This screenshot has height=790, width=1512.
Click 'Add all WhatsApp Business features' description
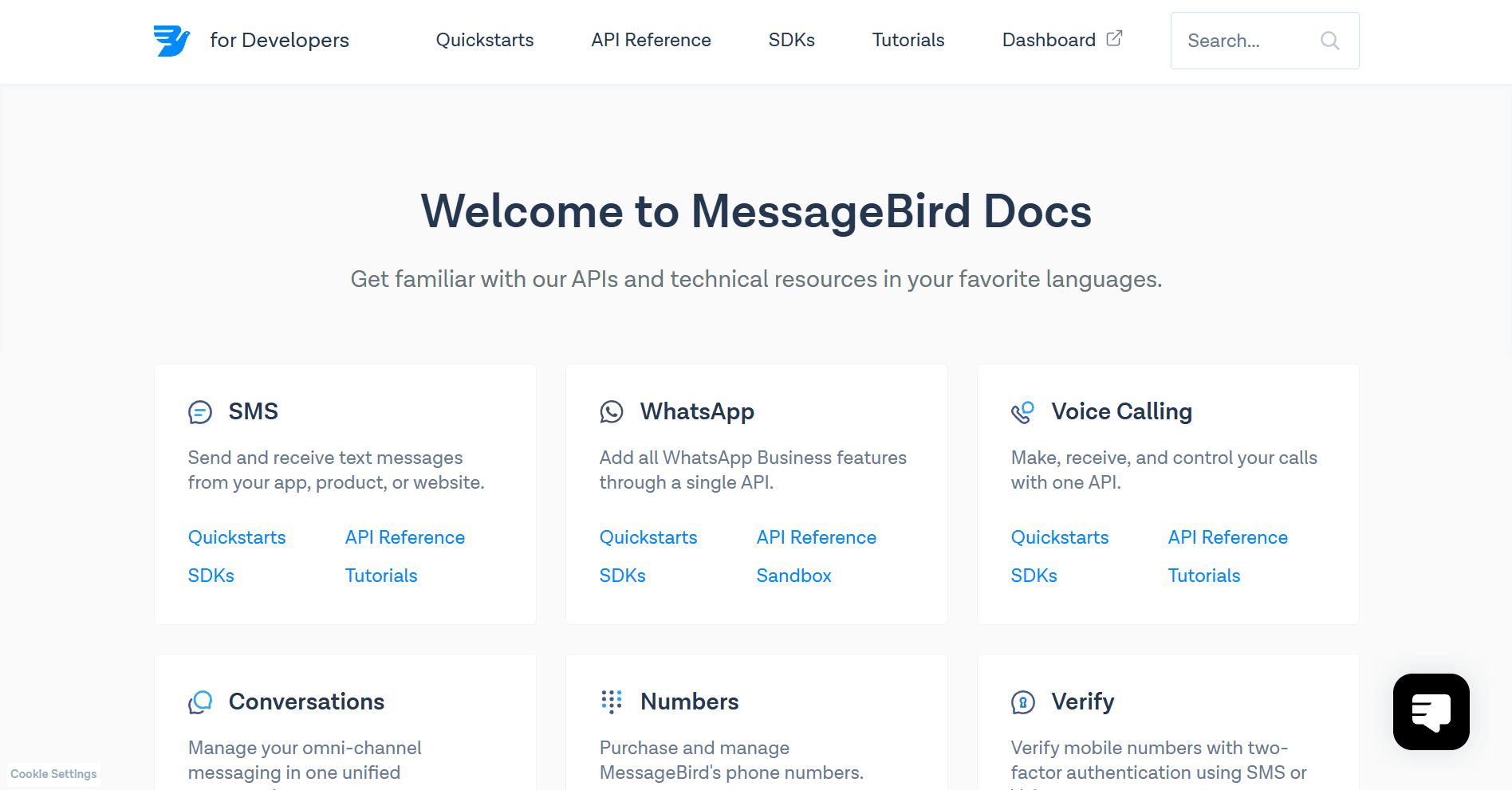pyautogui.click(x=753, y=470)
